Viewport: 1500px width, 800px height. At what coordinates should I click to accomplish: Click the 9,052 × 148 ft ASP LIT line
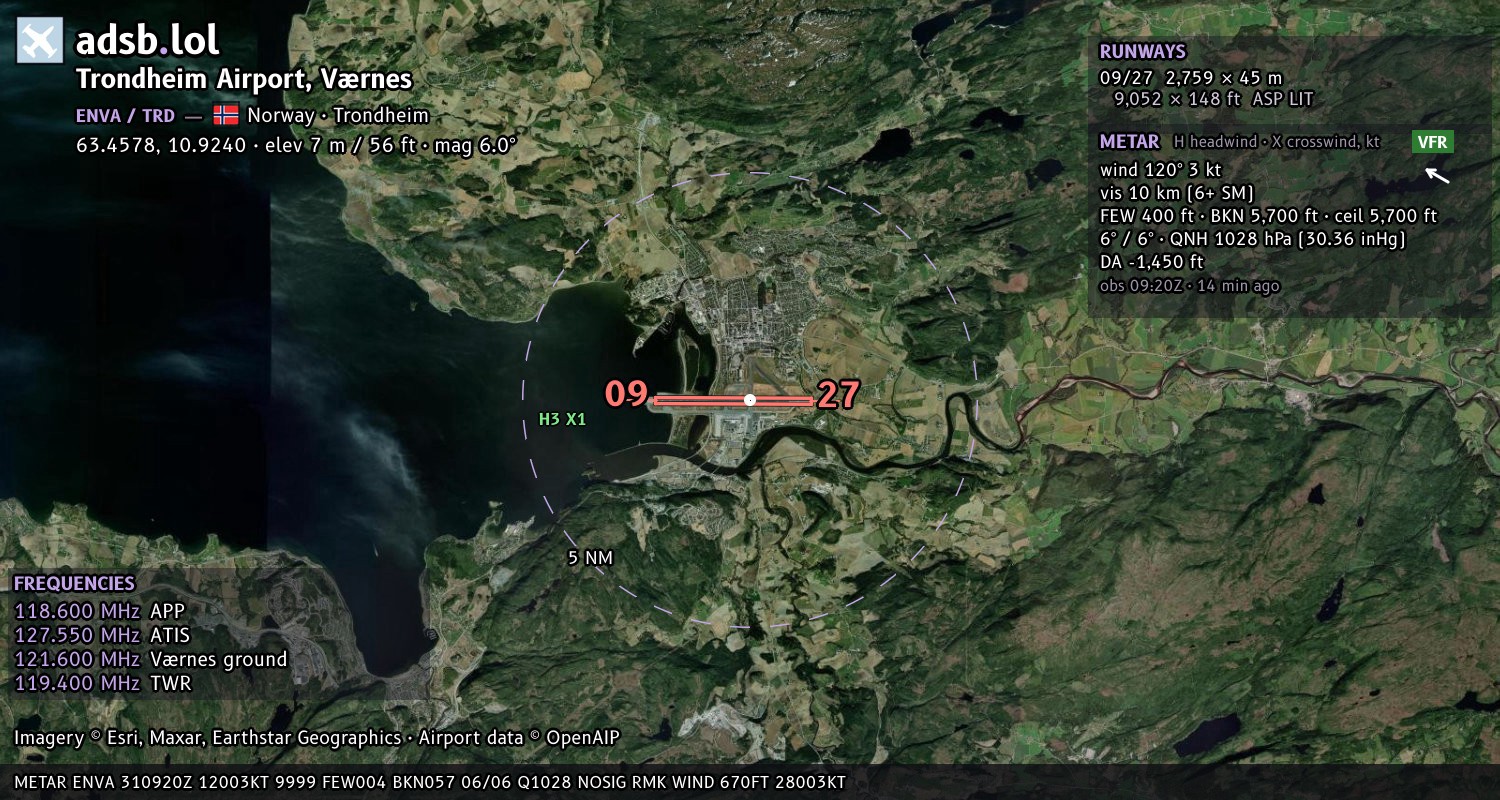[x=1213, y=99]
